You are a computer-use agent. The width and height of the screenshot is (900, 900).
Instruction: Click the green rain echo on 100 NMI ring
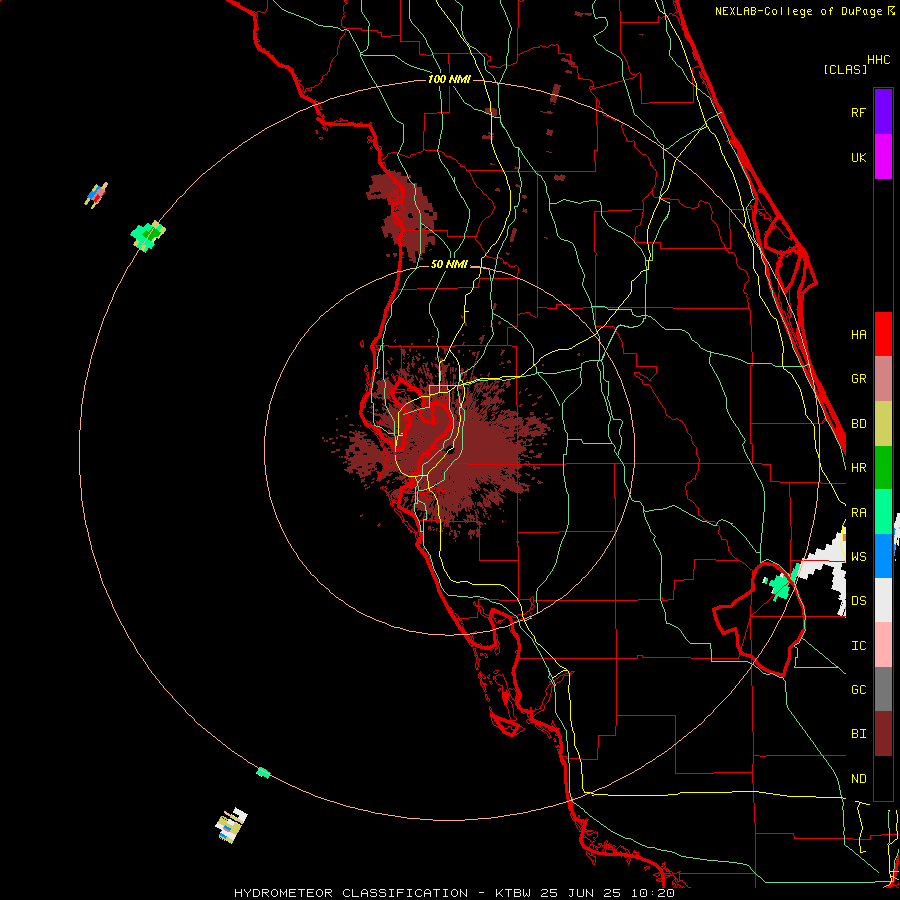point(147,235)
